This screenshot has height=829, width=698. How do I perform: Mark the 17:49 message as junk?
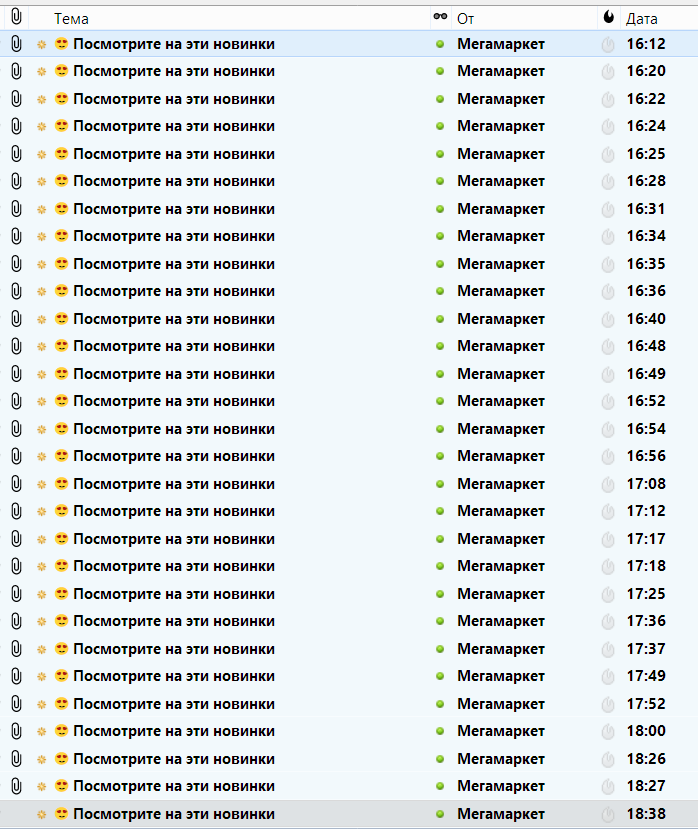click(x=608, y=677)
